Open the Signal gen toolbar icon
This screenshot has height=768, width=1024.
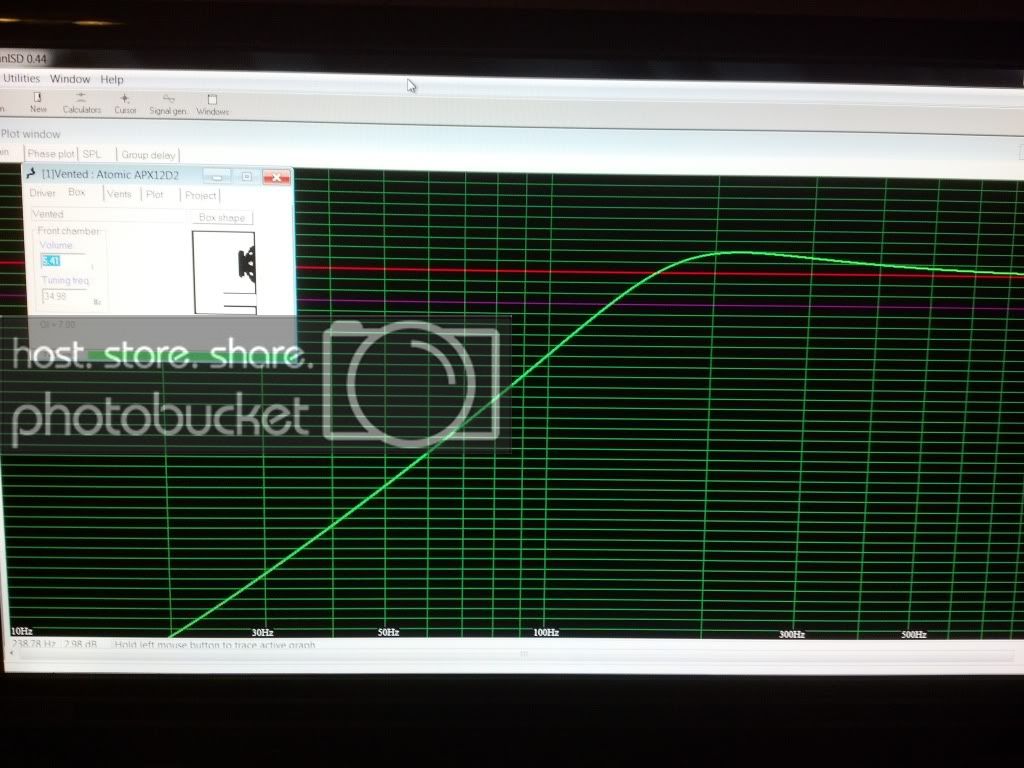168,104
